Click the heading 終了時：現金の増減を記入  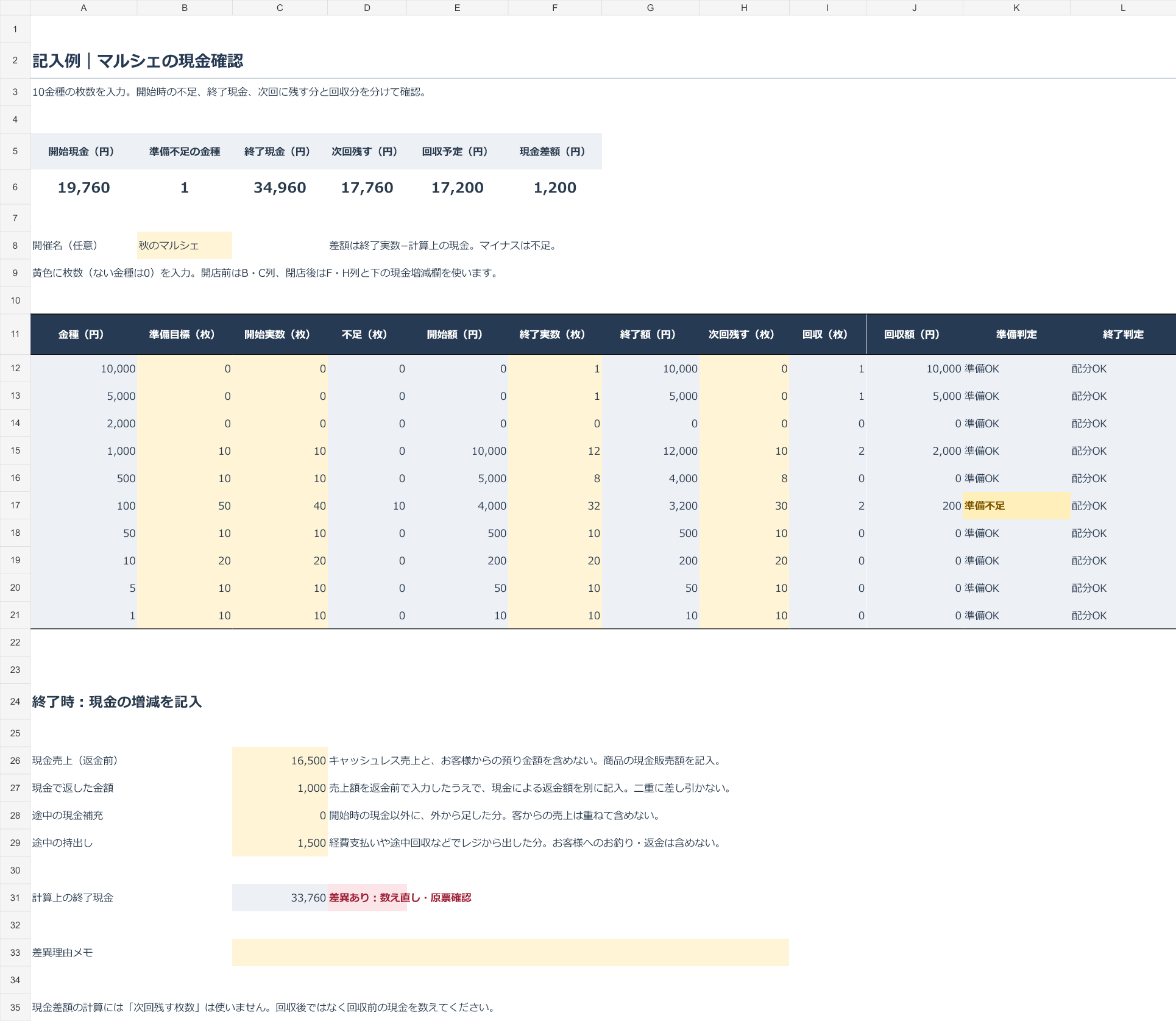click(x=117, y=702)
